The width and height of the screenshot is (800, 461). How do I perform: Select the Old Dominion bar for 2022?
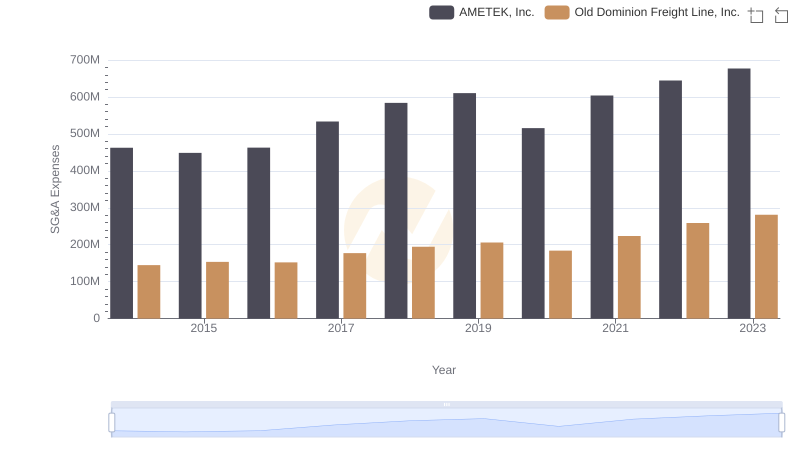point(697,271)
